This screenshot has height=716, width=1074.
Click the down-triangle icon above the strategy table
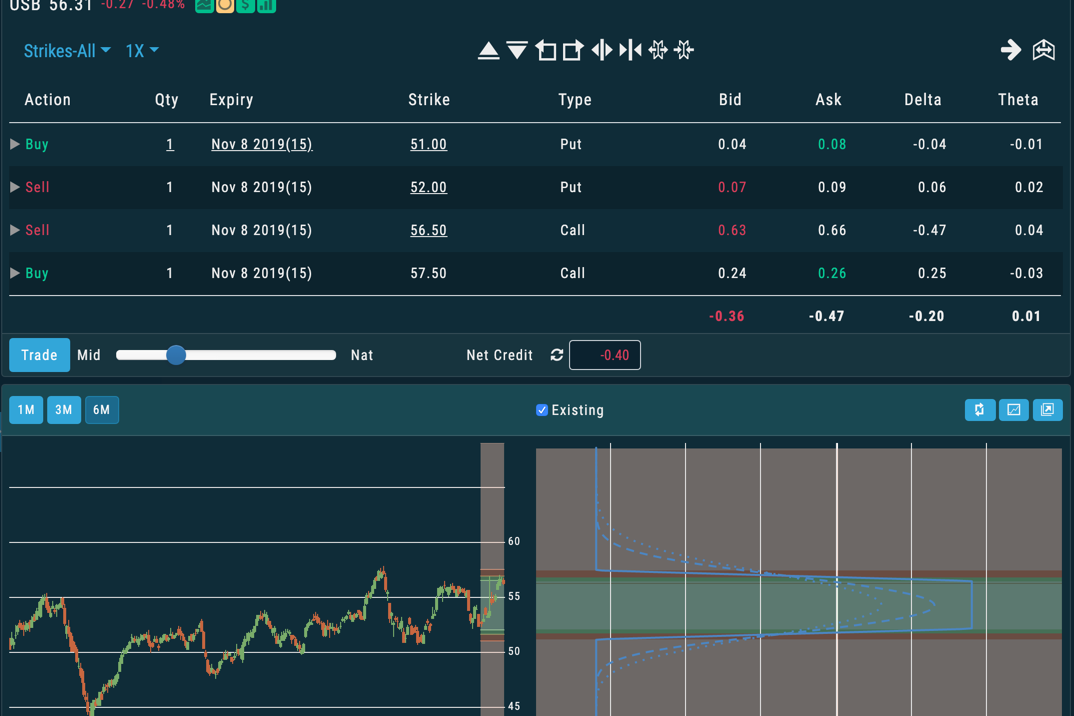517,50
